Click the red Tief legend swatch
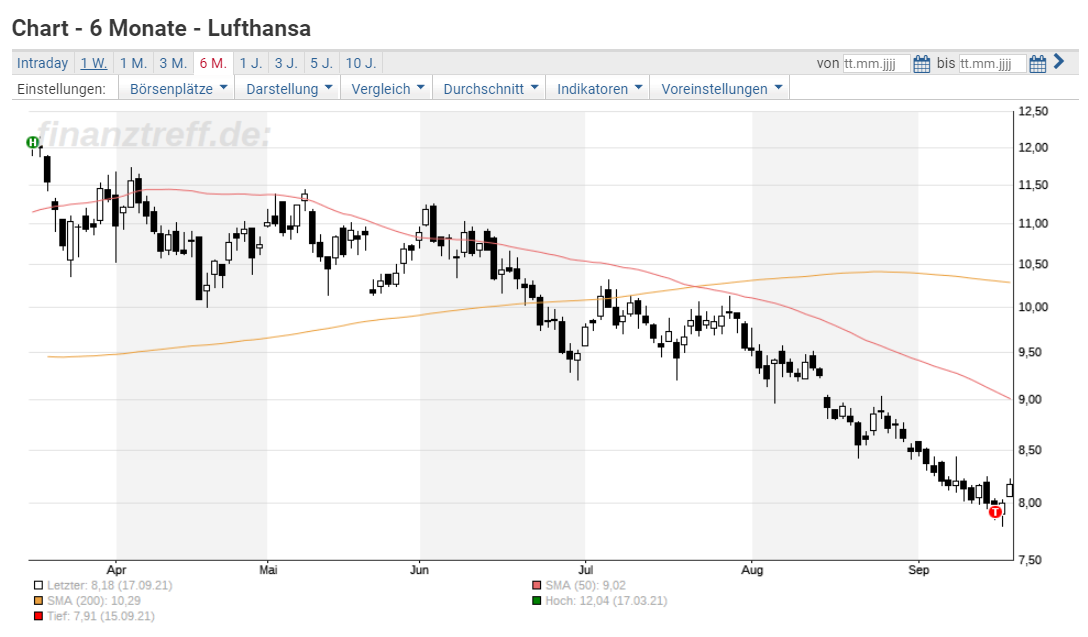This screenshot has height=637, width=1088. click(38, 616)
